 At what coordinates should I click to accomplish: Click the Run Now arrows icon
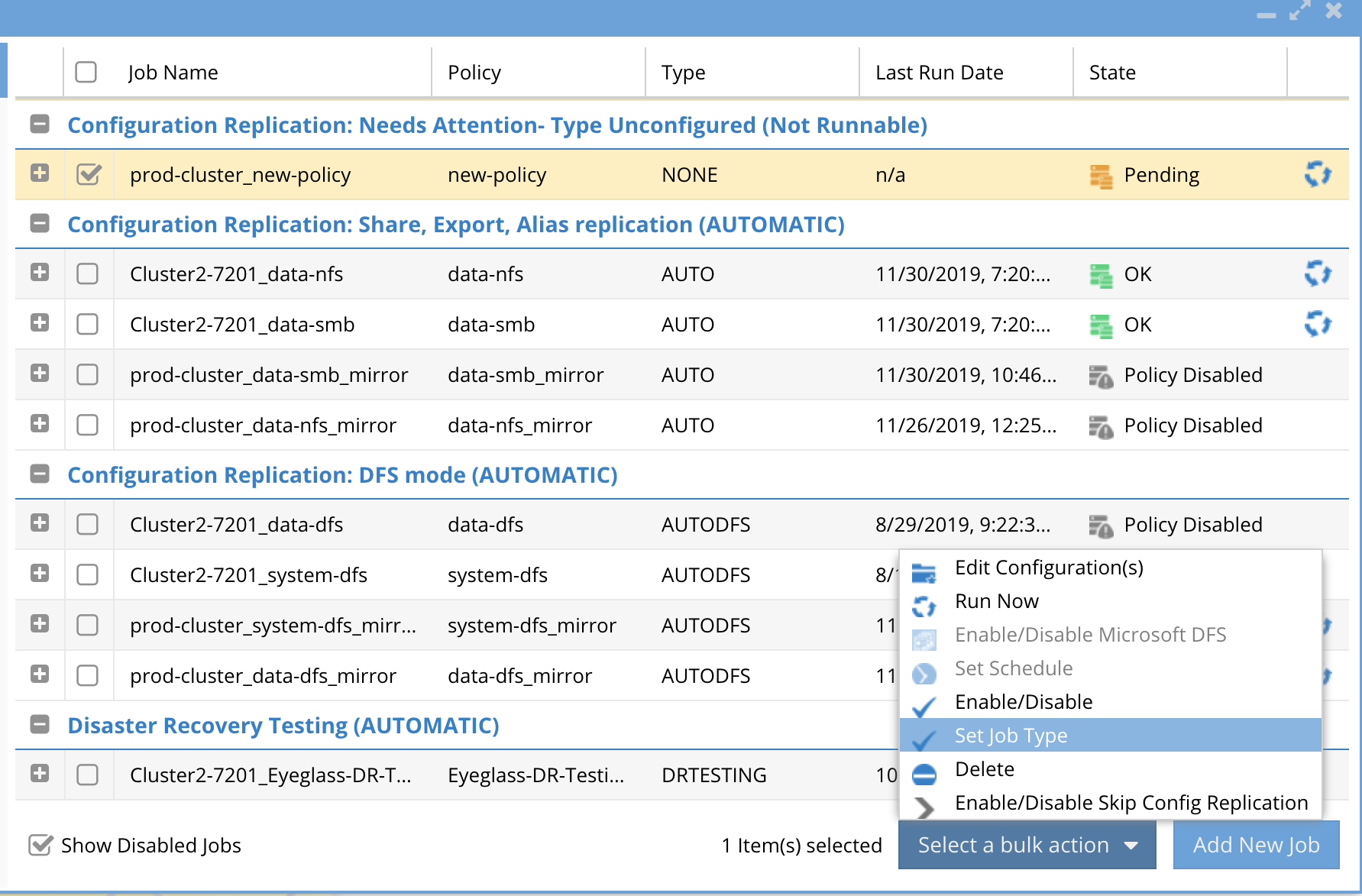(924, 606)
